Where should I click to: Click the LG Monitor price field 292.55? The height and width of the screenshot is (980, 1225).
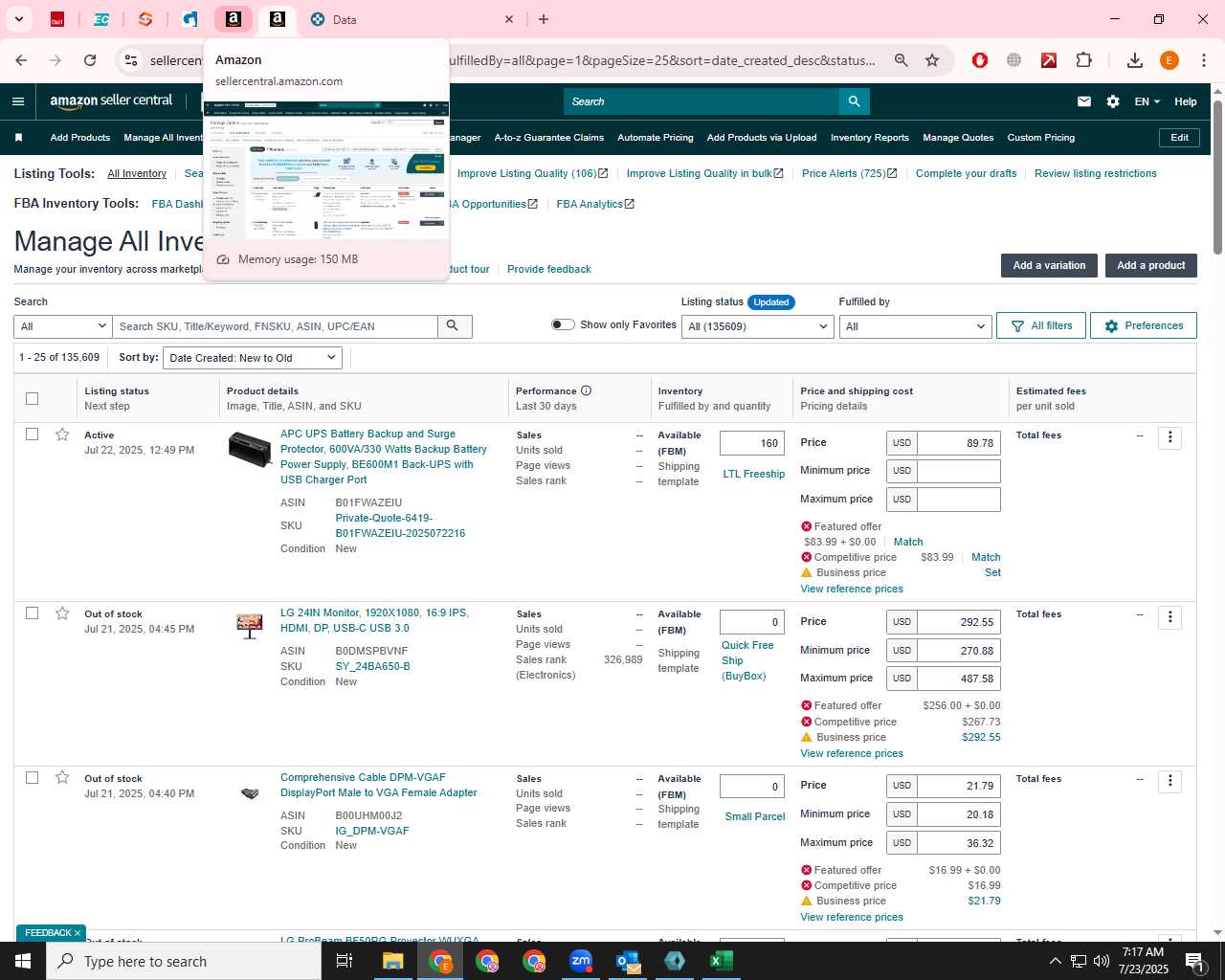pyautogui.click(x=958, y=622)
